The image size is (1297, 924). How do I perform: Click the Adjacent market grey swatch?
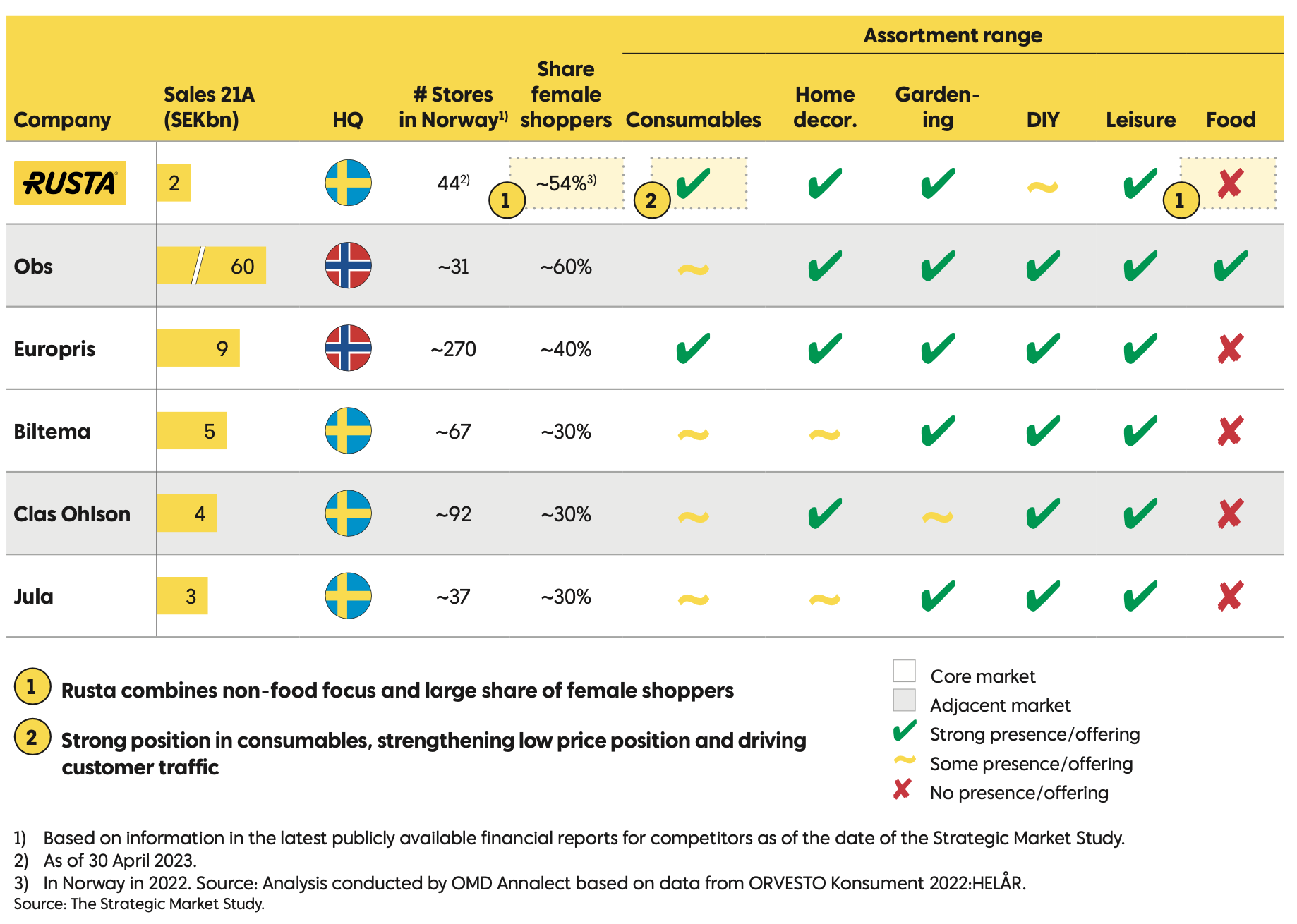(x=904, y=700)
